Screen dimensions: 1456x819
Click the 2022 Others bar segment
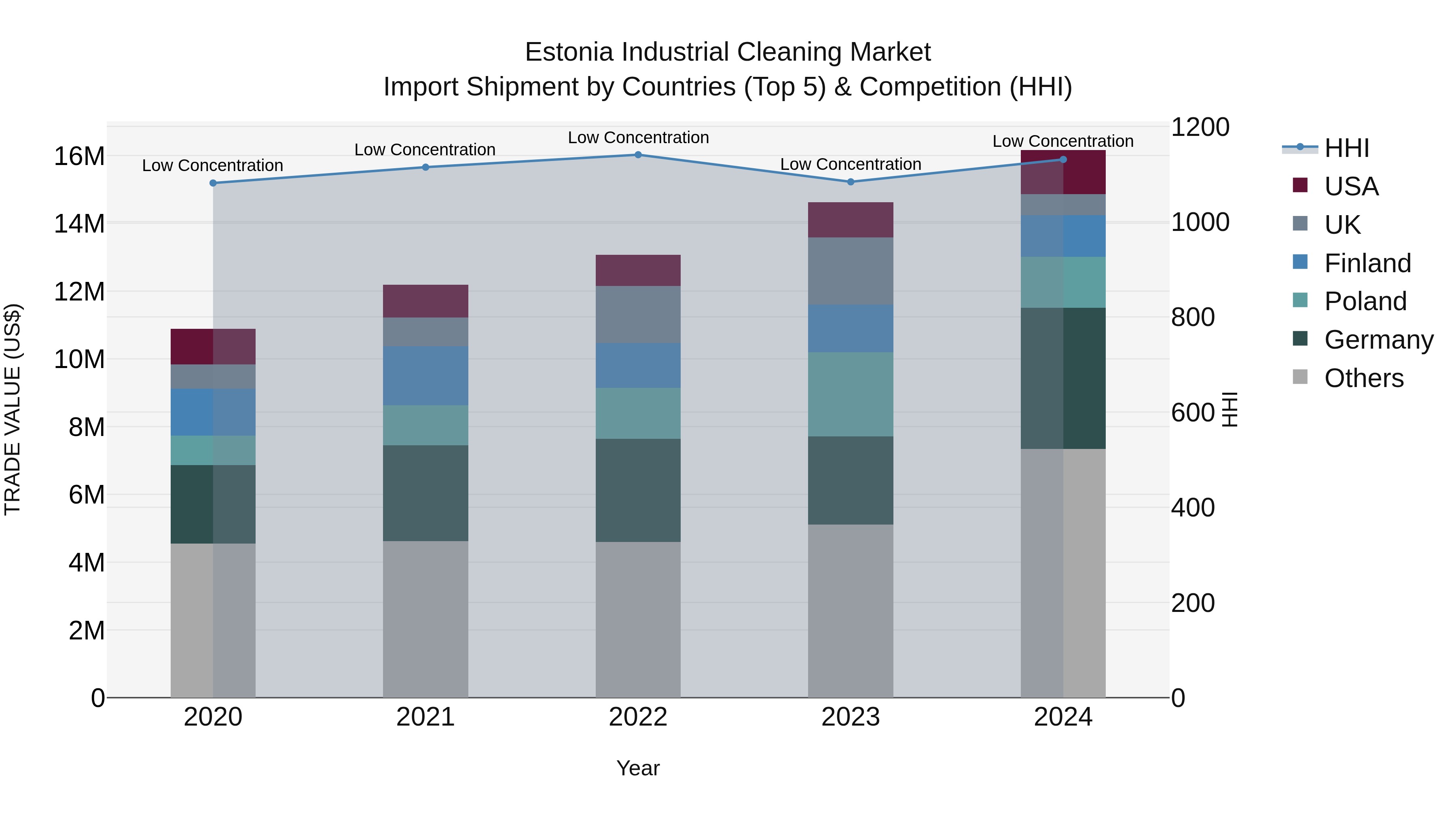coord(638,620)
